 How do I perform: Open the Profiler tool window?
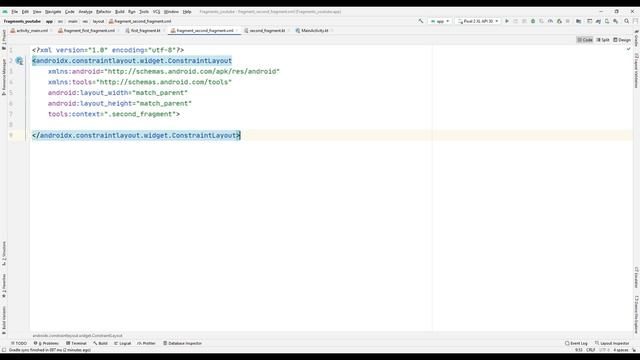pyautogui.click(x=147, y=343)
